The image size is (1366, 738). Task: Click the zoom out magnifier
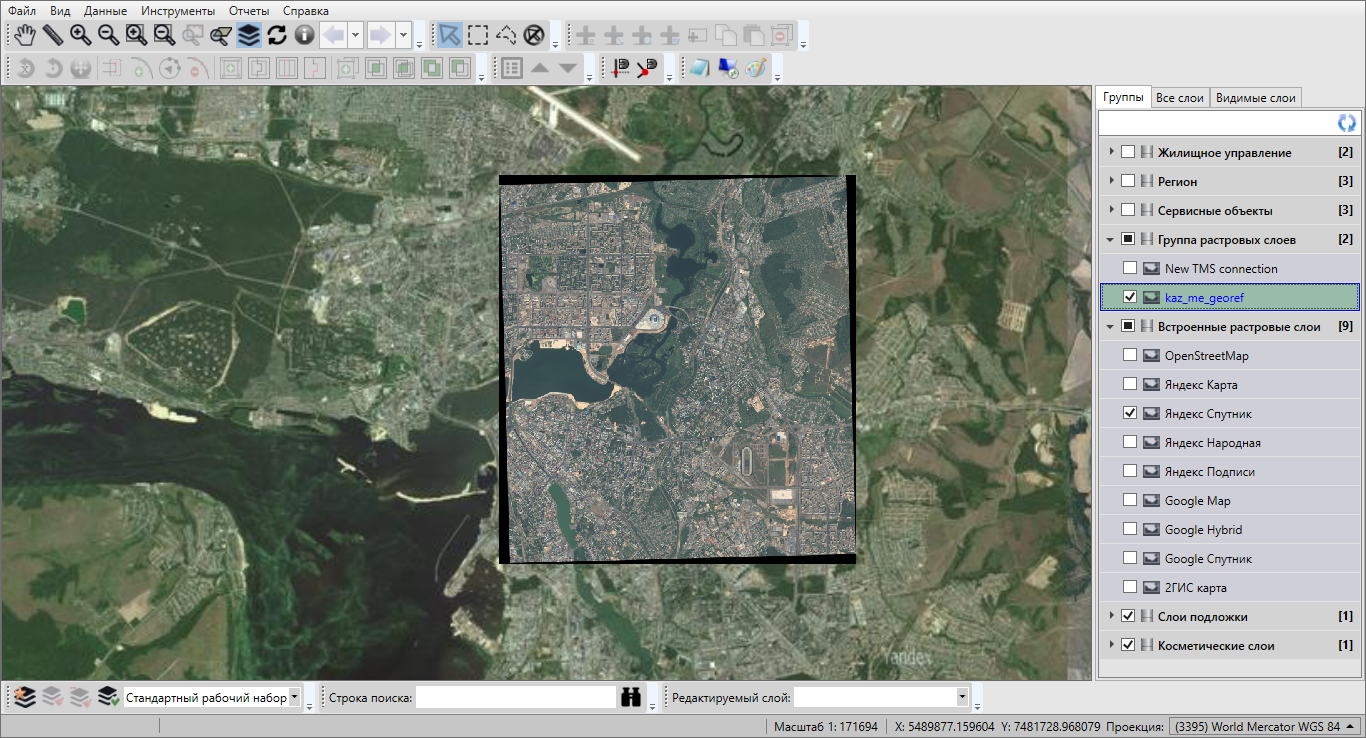coord(108,36)
